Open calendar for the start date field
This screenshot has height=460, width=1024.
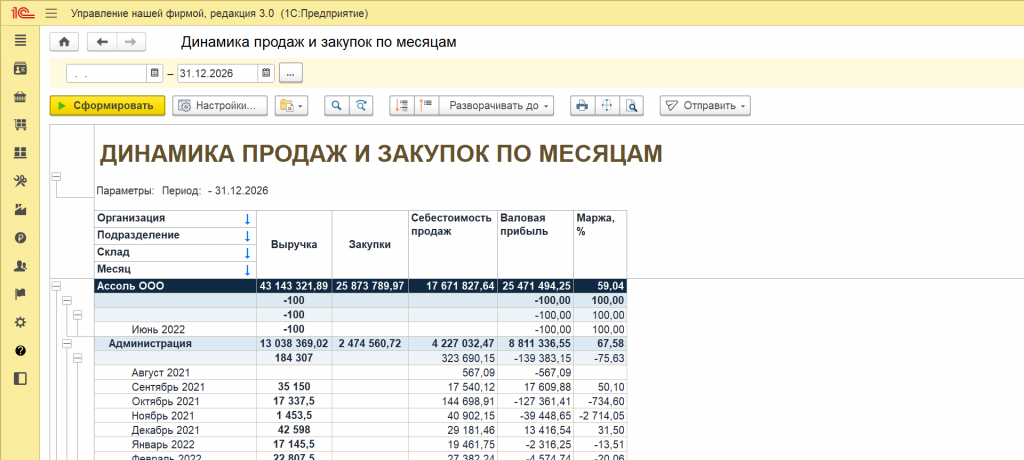click(155, 73)
